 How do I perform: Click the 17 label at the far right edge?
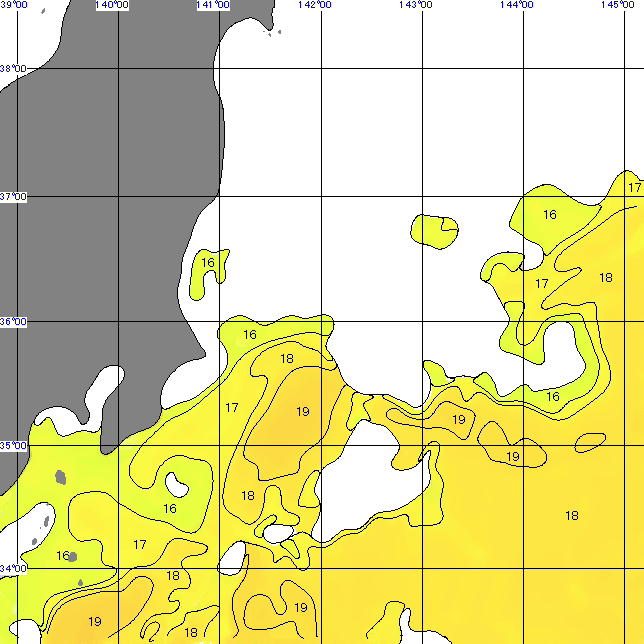(x=634, y=187)
